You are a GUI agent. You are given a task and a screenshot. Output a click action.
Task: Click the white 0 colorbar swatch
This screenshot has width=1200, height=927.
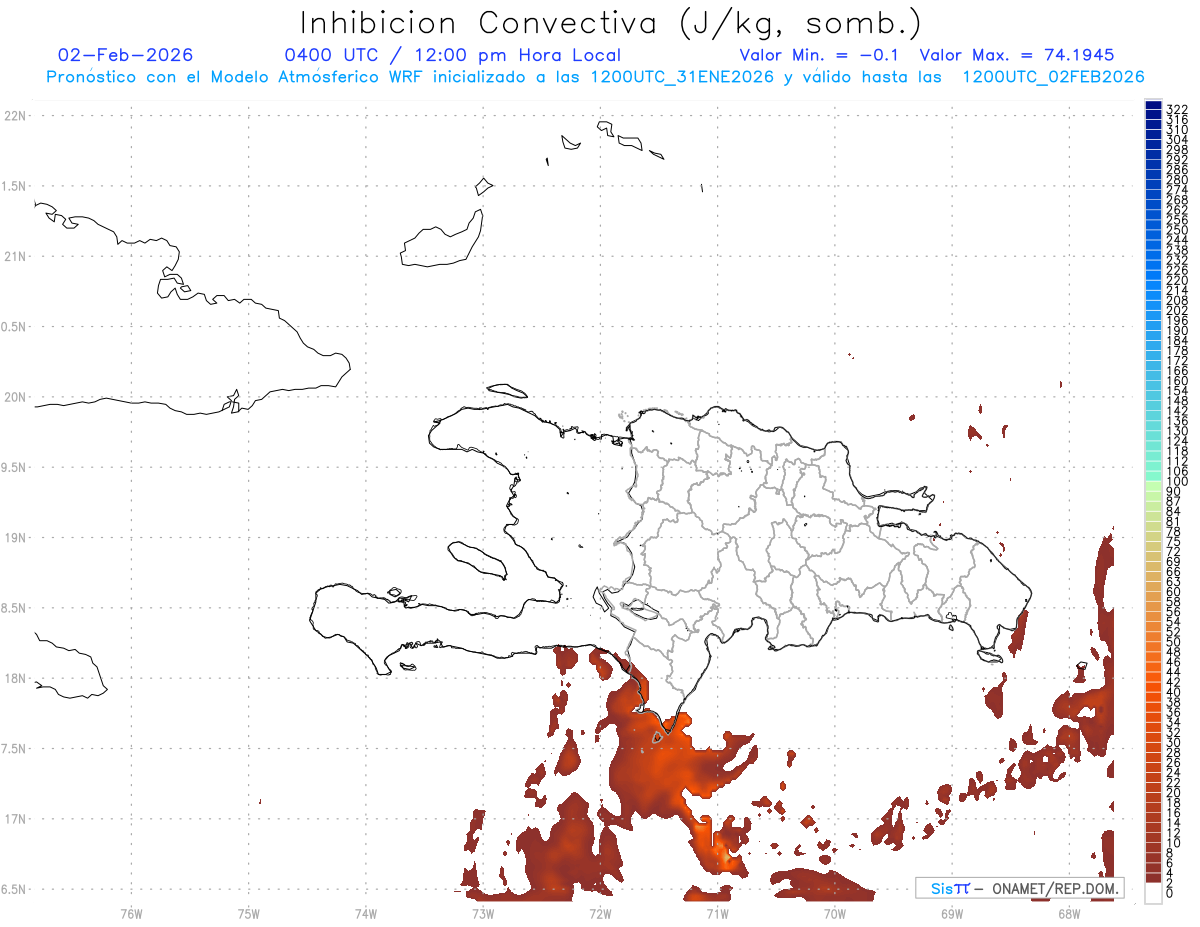(x=1153, y=893)
